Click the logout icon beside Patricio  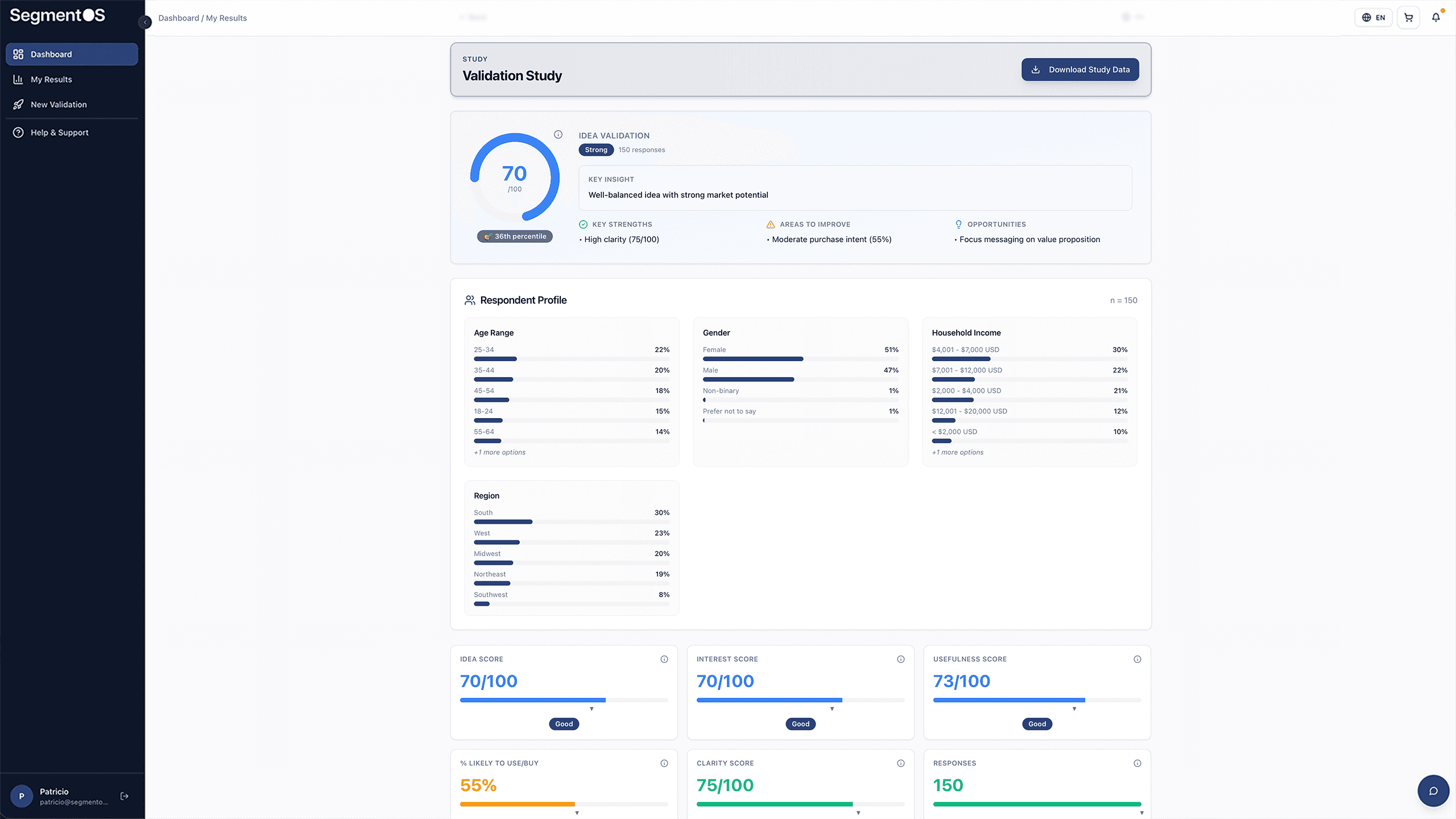tap(125, 796)
